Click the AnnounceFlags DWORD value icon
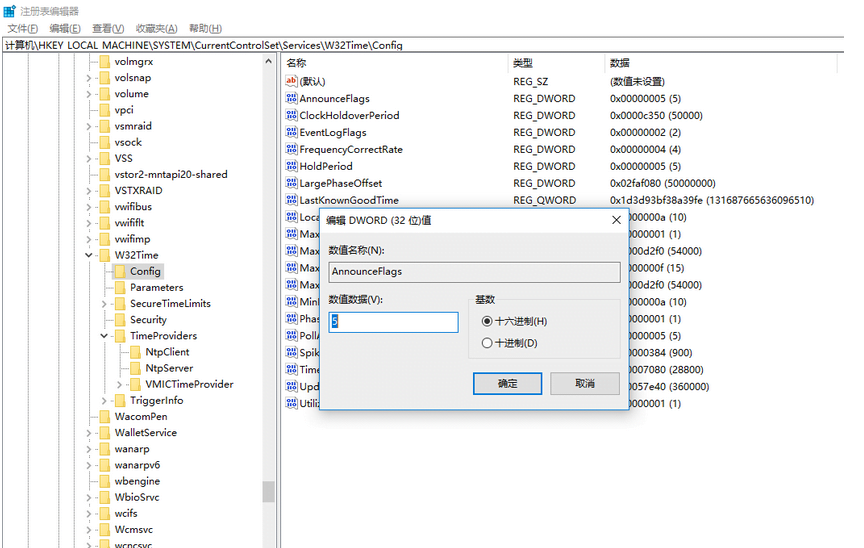The height and width of the screenshot is (548, 864). (291, 99)
